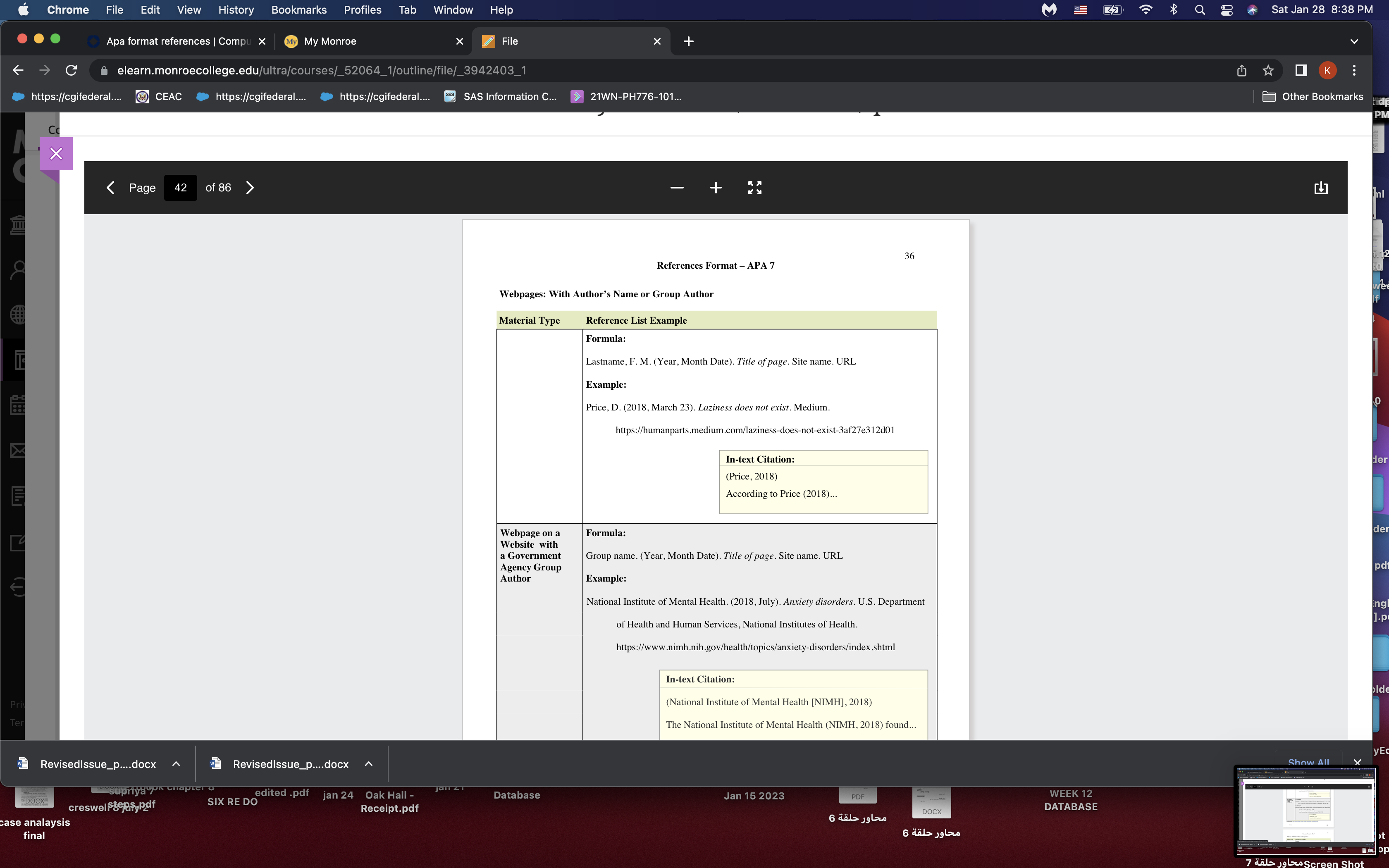
Task: Click the screenshot preview thumbnail
Action: [1306, 811]
